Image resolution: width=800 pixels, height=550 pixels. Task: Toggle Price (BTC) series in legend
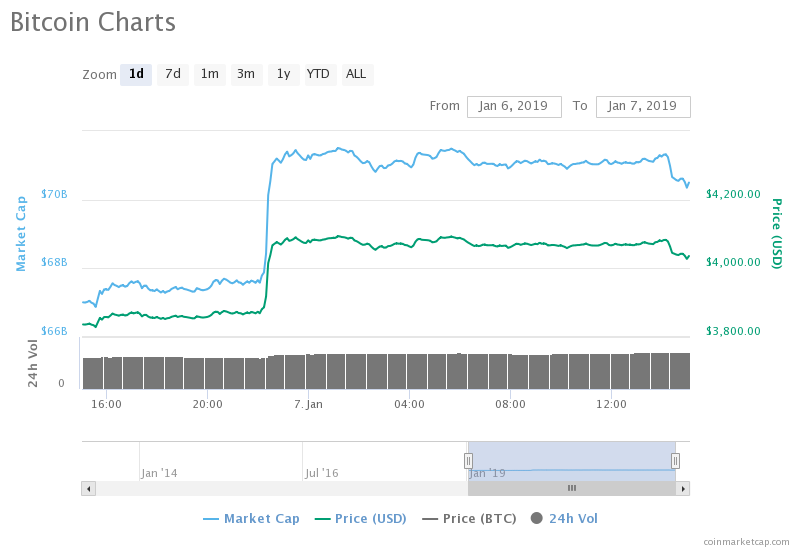pyautogui.click(x=469, y=519)
